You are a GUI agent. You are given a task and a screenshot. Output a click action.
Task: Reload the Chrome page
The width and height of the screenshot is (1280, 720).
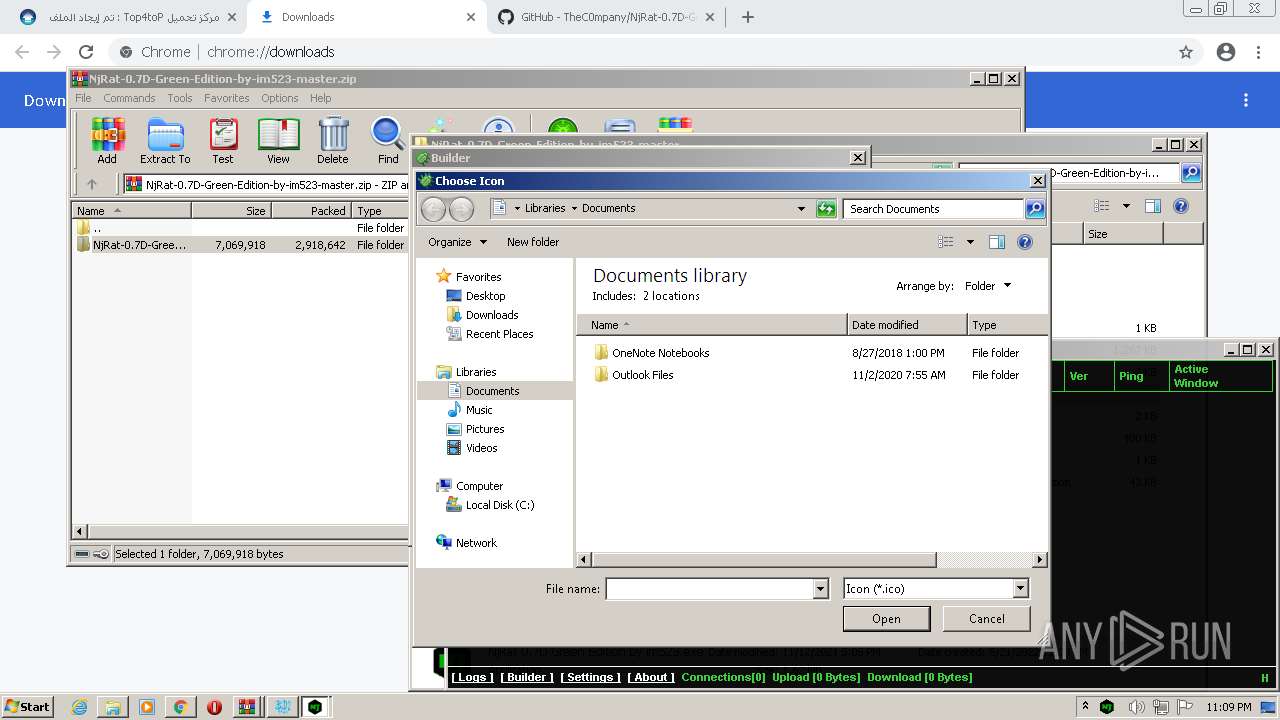click(x=86, y=52)
